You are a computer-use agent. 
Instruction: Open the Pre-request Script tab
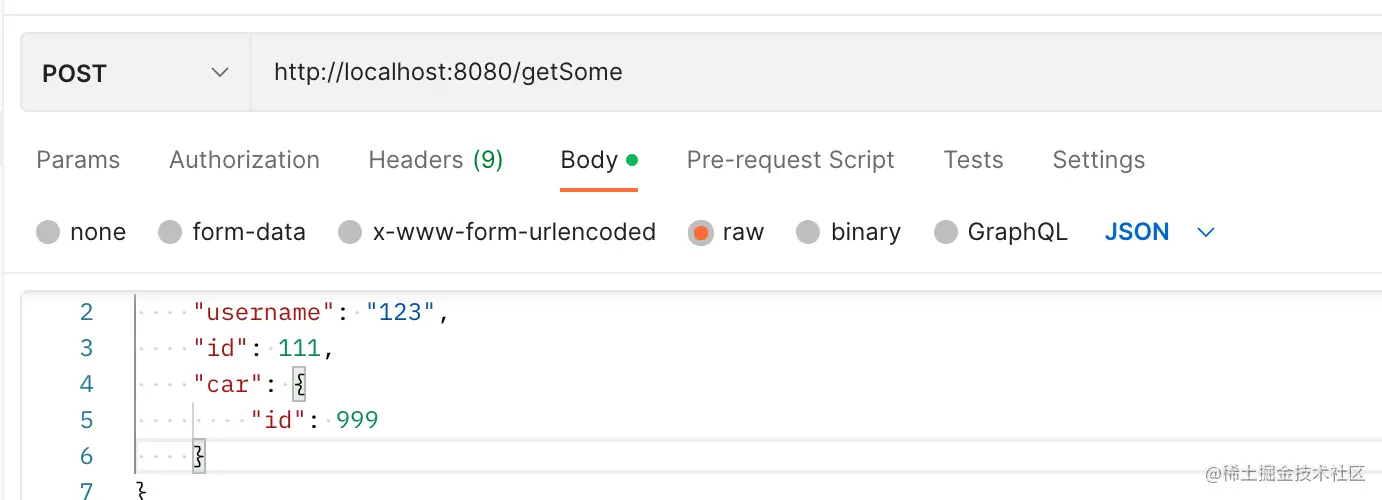pos(790,160)
